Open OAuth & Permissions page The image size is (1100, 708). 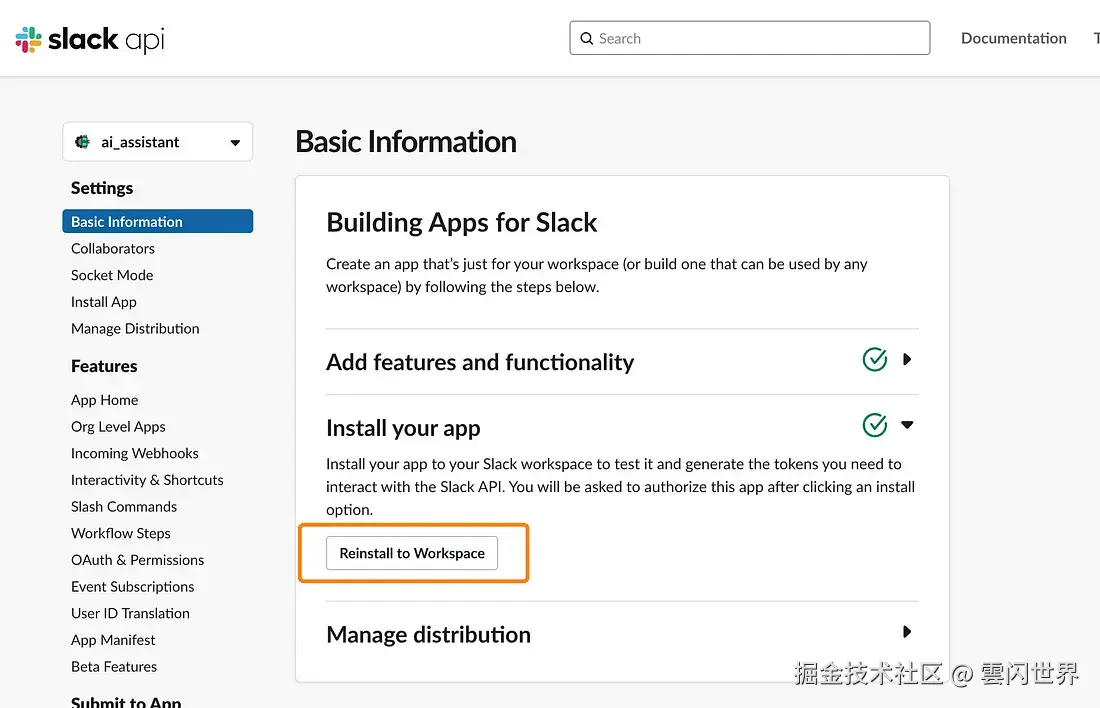[137, 560]
